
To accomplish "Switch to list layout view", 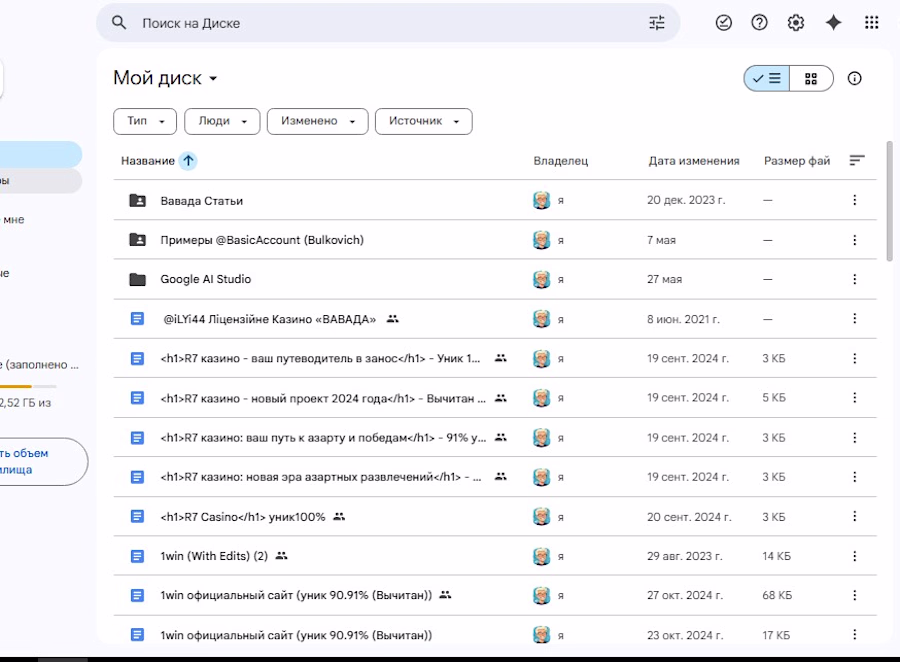I will (767, 79).
